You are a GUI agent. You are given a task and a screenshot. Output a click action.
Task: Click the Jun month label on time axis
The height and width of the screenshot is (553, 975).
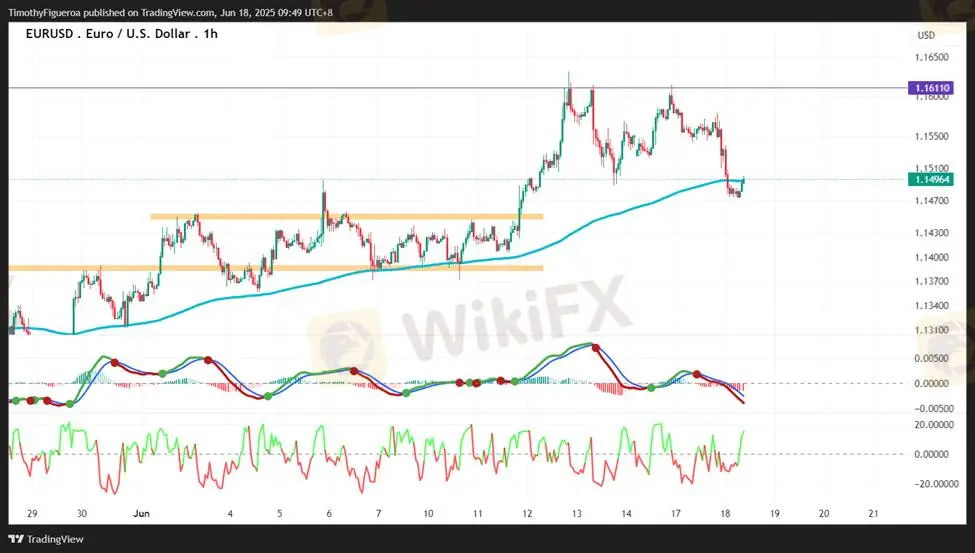coord(141,514)
